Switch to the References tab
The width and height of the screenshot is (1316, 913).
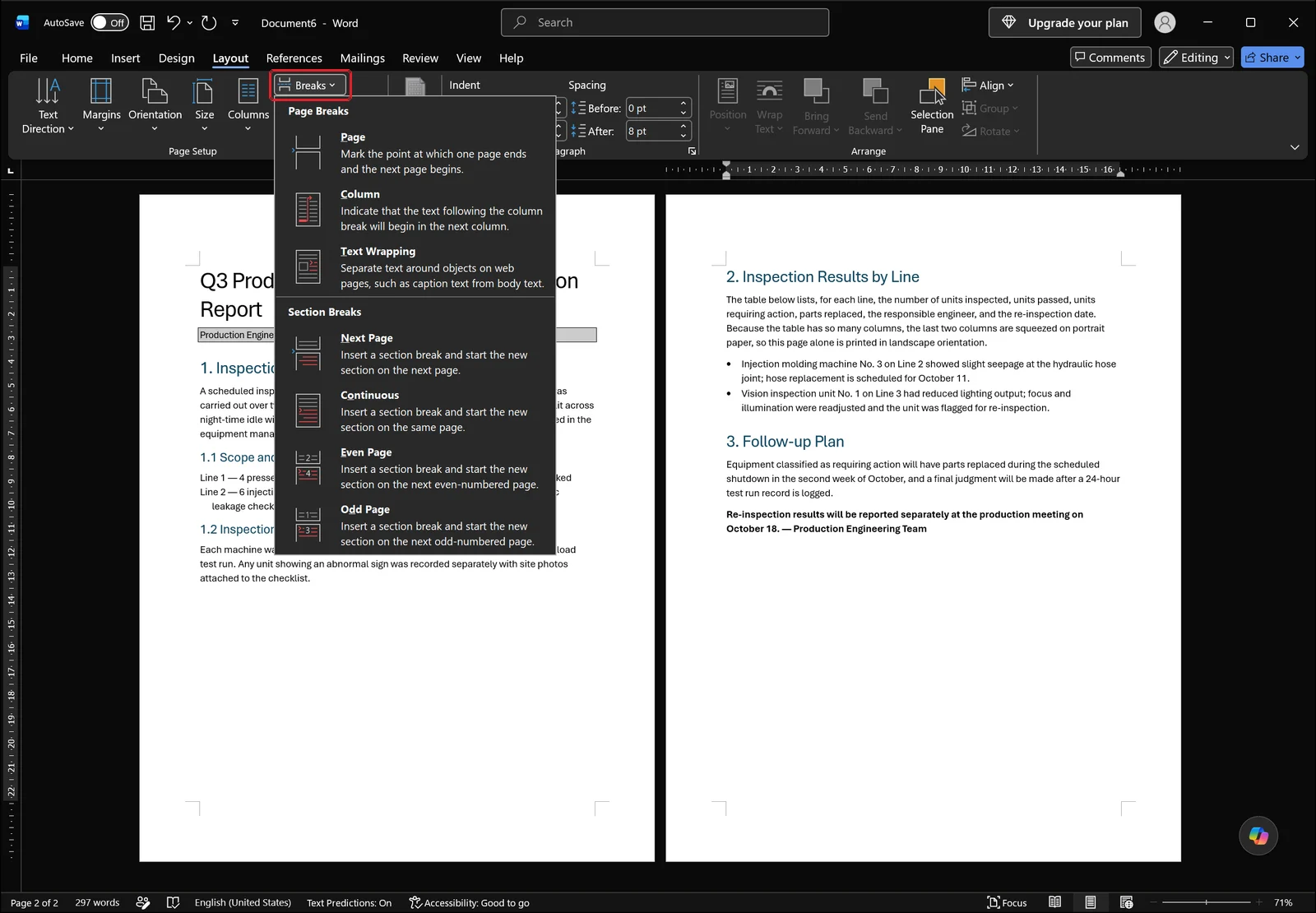[294, 58]
